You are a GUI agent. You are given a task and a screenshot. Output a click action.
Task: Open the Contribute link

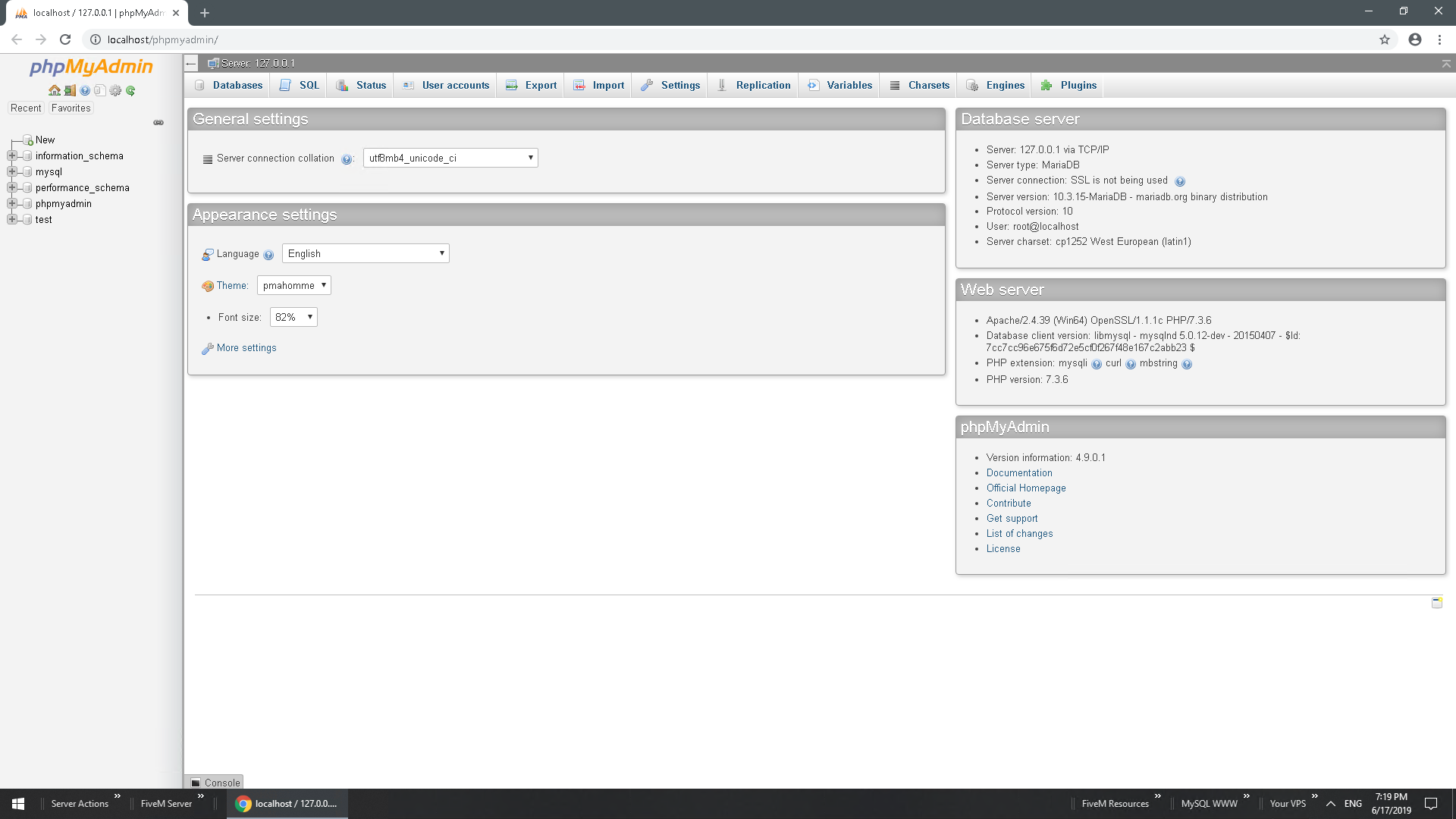1009,504
